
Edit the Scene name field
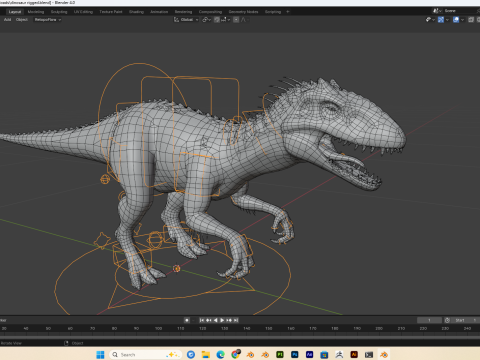pyautogui.click(x=461, y=11)
